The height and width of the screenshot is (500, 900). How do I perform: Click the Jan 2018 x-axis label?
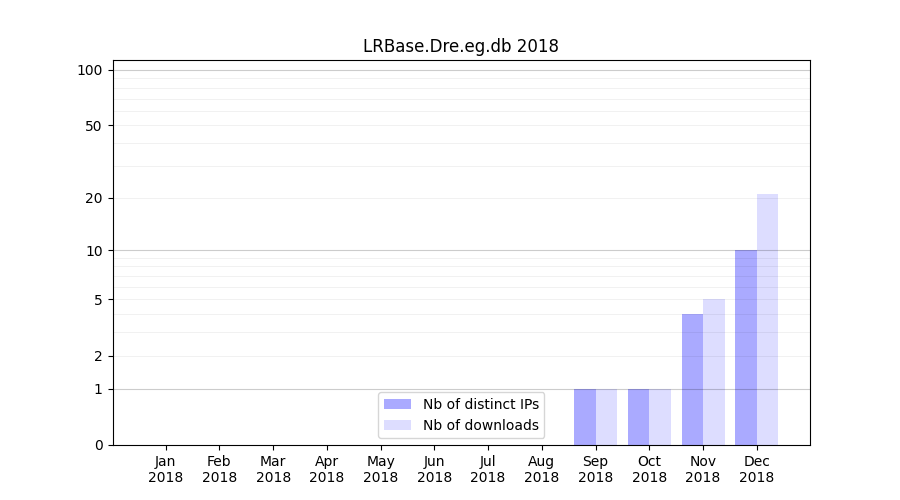click(x=166, y=469)
